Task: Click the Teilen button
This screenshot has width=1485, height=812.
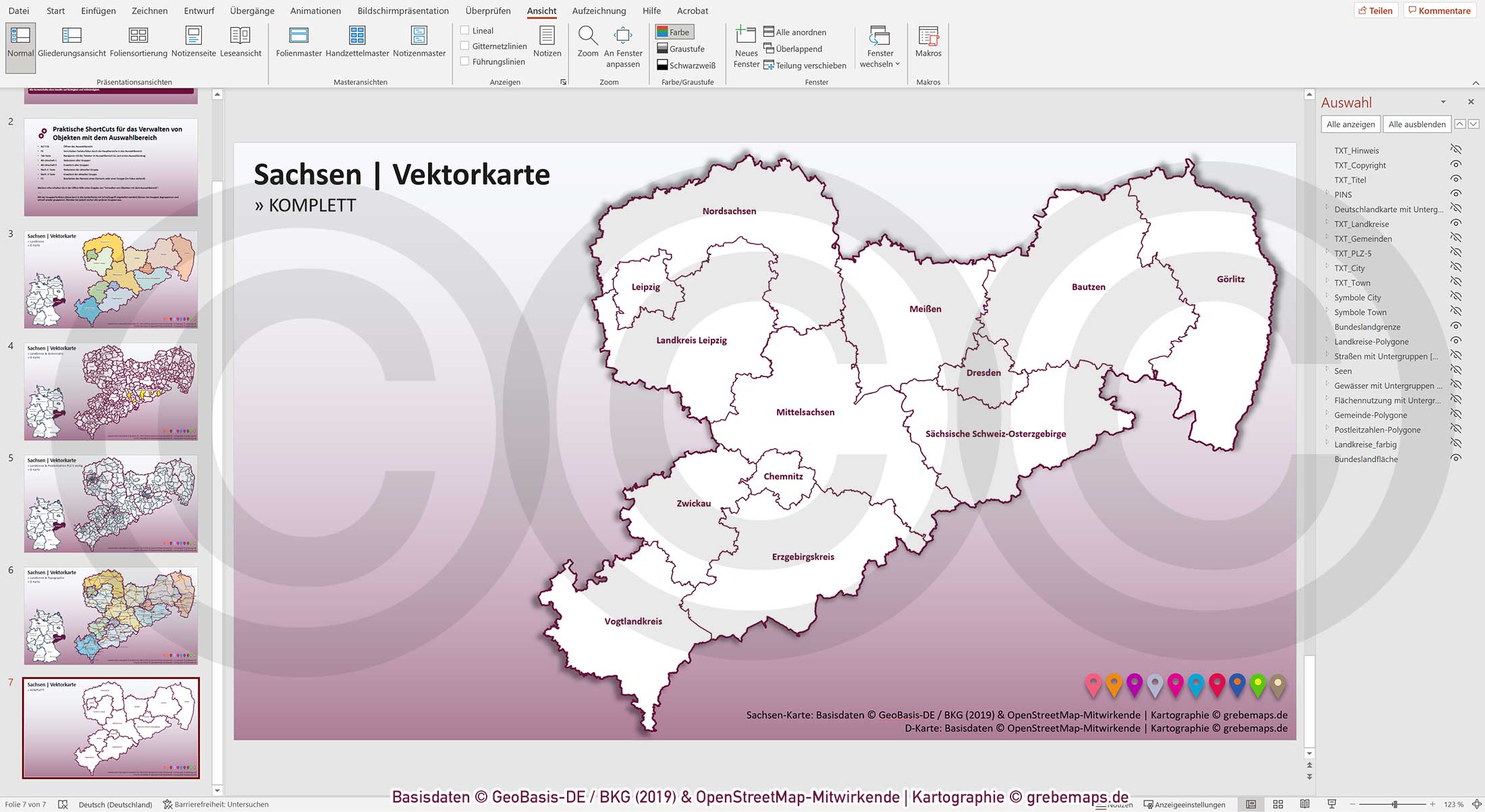Action: [x=1376, y=10]
